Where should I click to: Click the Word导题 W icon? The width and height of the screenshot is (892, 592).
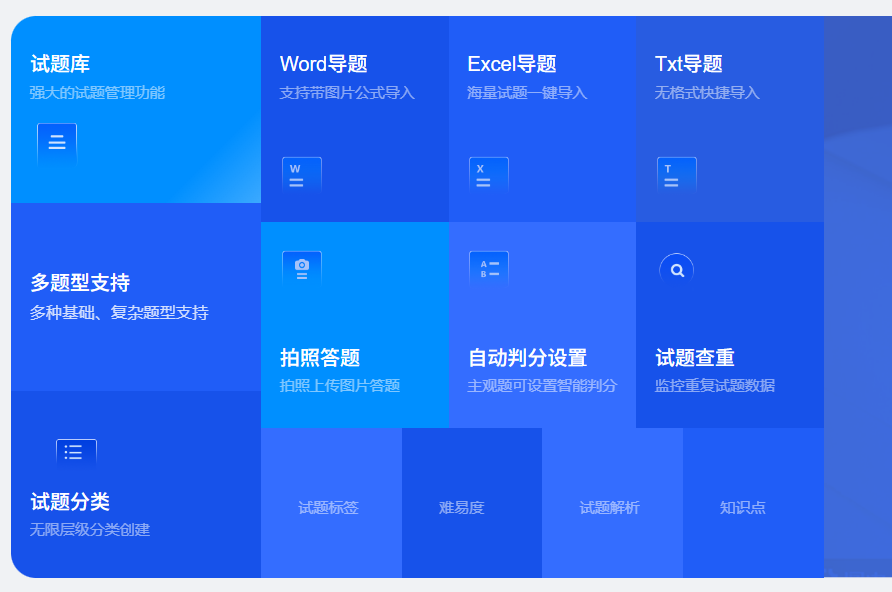click(301, 175)
